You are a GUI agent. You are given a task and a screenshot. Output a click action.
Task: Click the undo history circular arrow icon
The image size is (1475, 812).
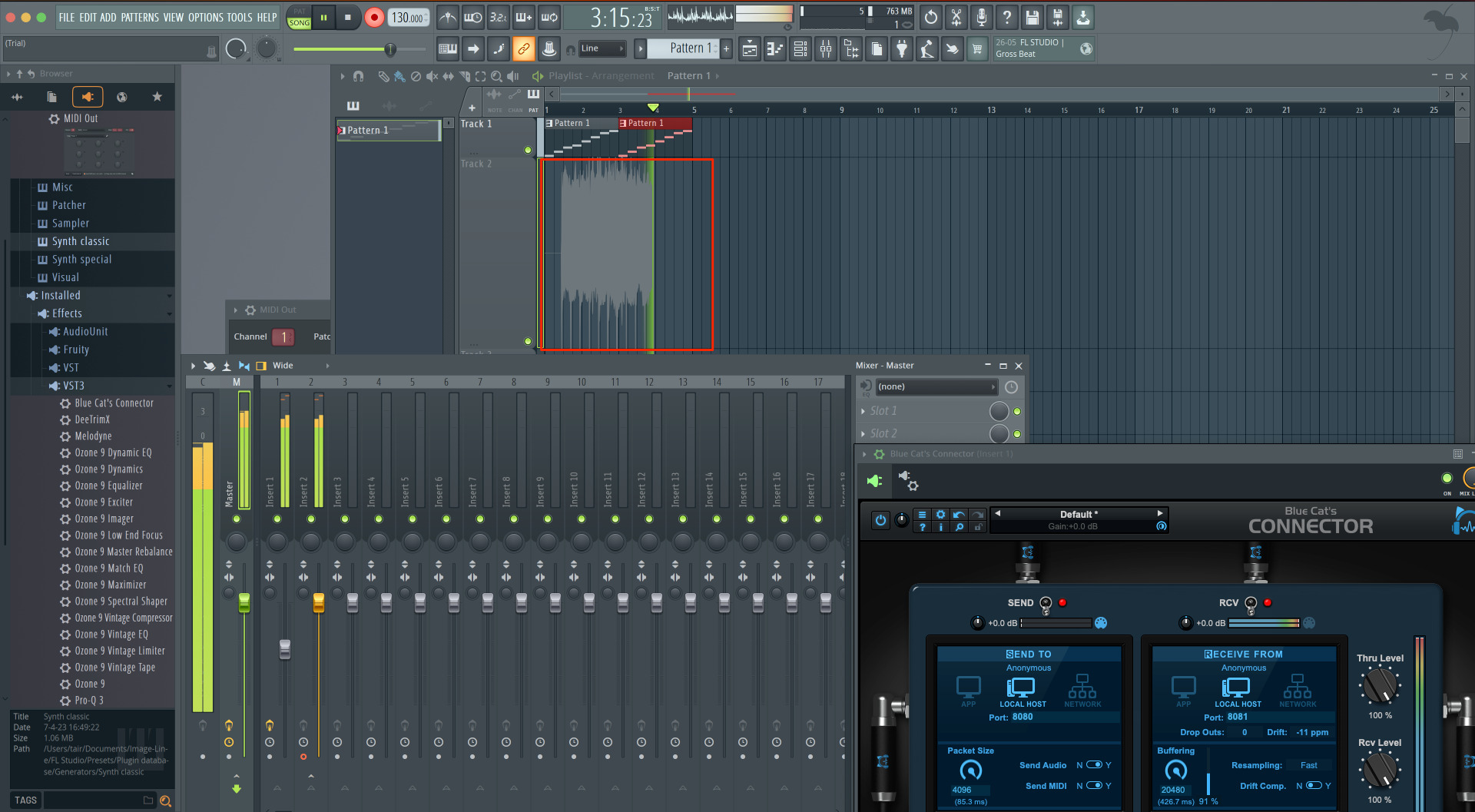click(931, 17)
